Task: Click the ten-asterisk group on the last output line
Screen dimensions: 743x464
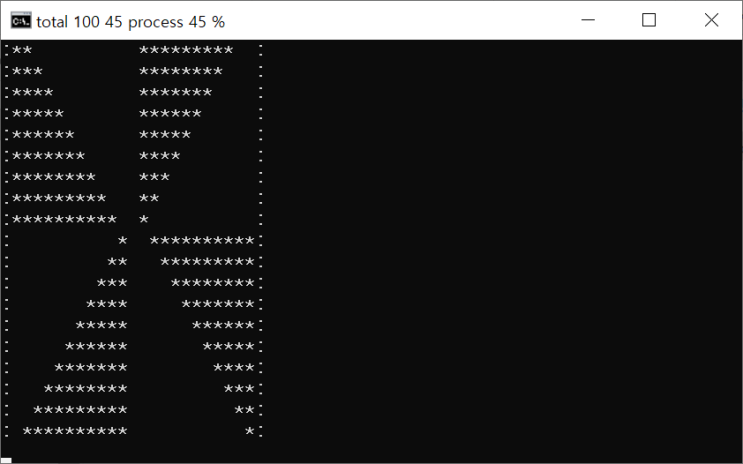Action: click(75, 432)
